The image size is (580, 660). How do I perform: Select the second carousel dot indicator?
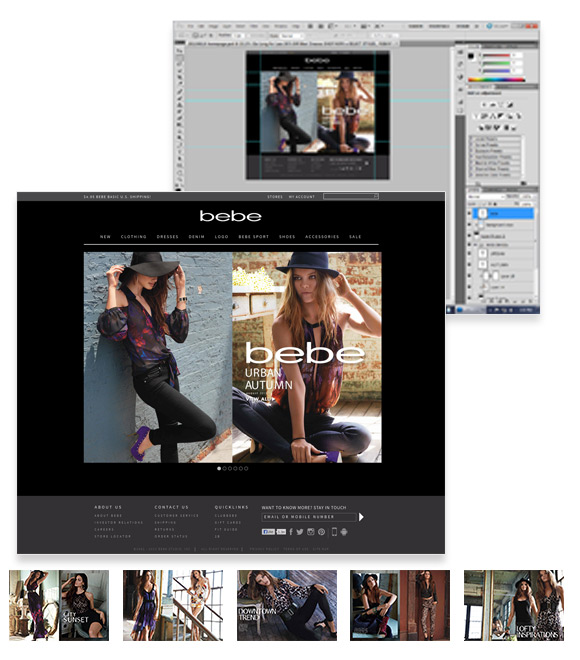click(x=224, y=468)
